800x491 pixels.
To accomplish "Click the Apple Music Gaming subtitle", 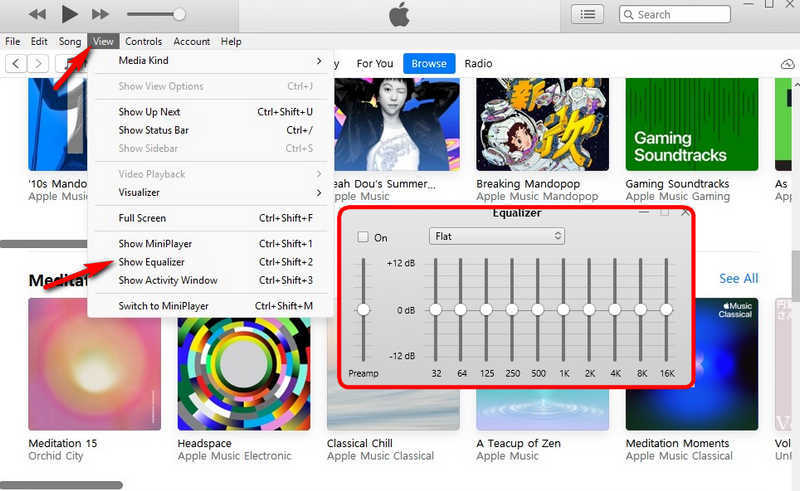I will coord(678,197).
